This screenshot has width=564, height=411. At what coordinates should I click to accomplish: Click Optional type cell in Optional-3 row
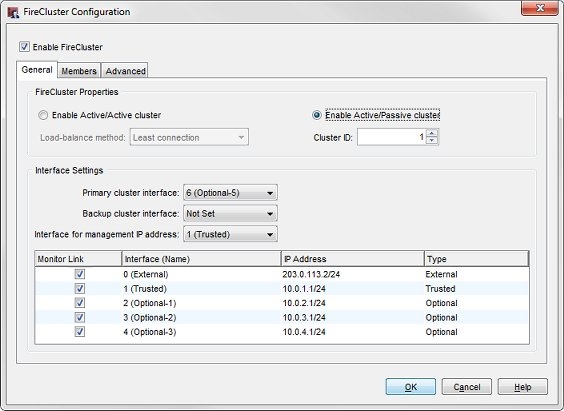(441, 332)
